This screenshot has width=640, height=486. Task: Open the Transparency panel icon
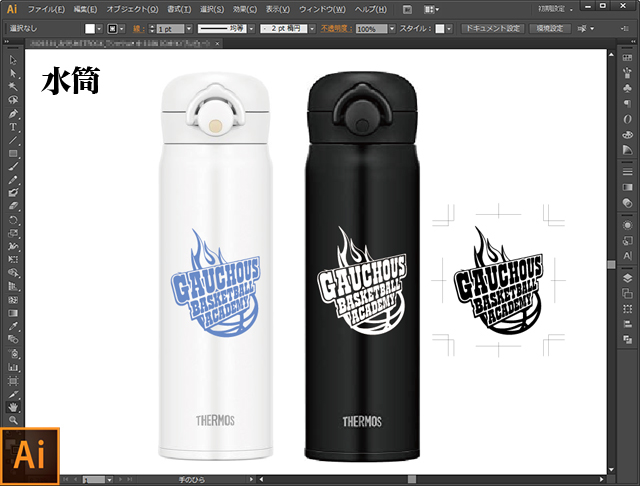coord(627,202)
